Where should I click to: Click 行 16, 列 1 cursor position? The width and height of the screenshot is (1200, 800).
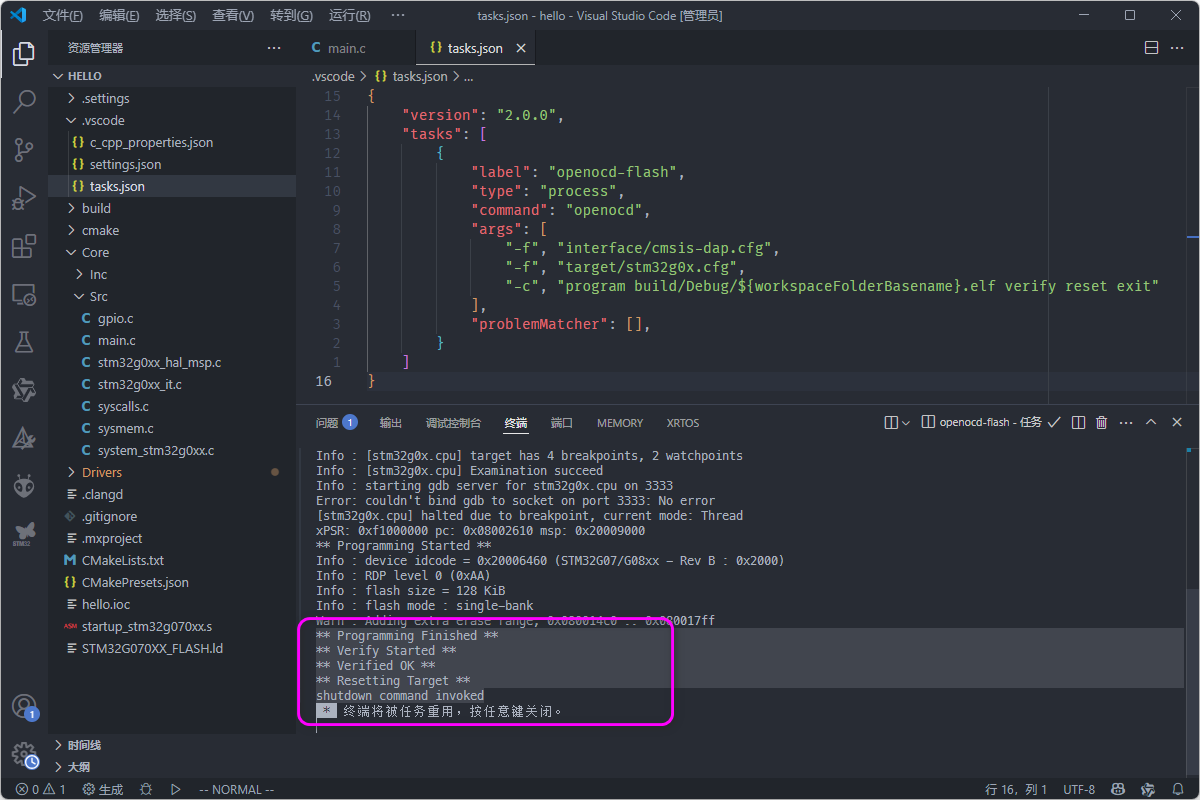pyautogui.click(x=1017, y=790)
